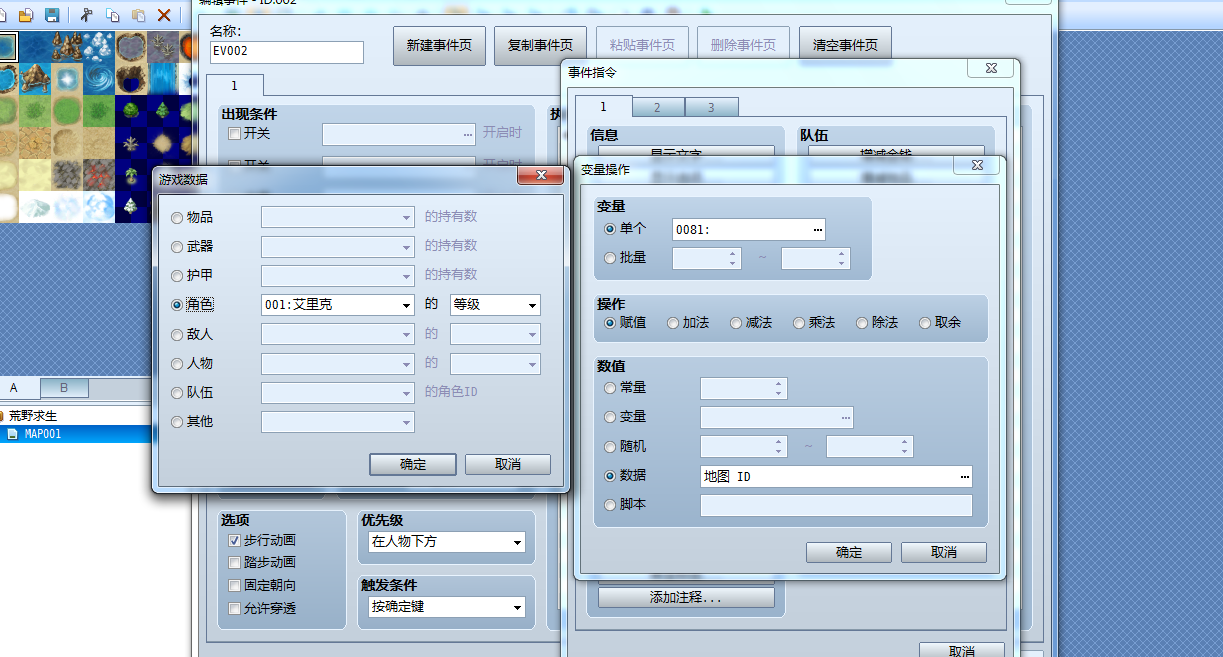This screenshot has height=657, width=1223.
Task: Click the 新建事件页 button
Action: point(439,45)
